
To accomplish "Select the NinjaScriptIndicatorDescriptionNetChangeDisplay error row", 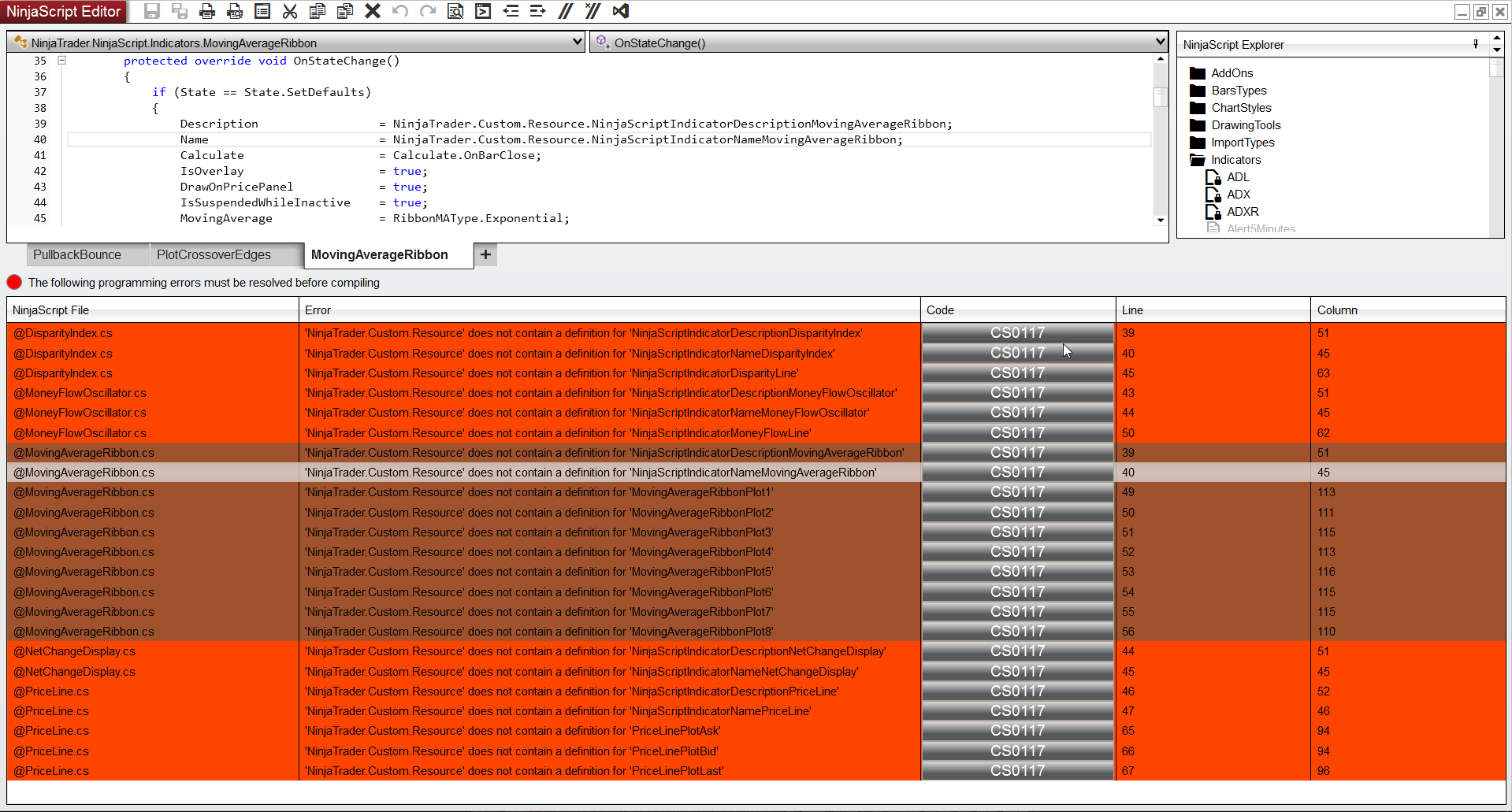I will pos(756,651).
